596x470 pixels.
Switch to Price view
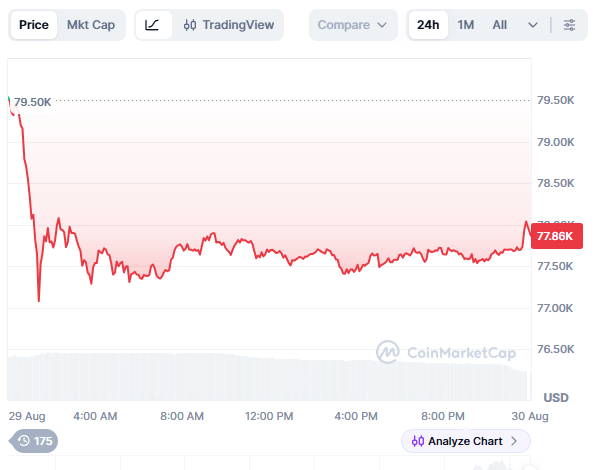(x=34, y=25)
